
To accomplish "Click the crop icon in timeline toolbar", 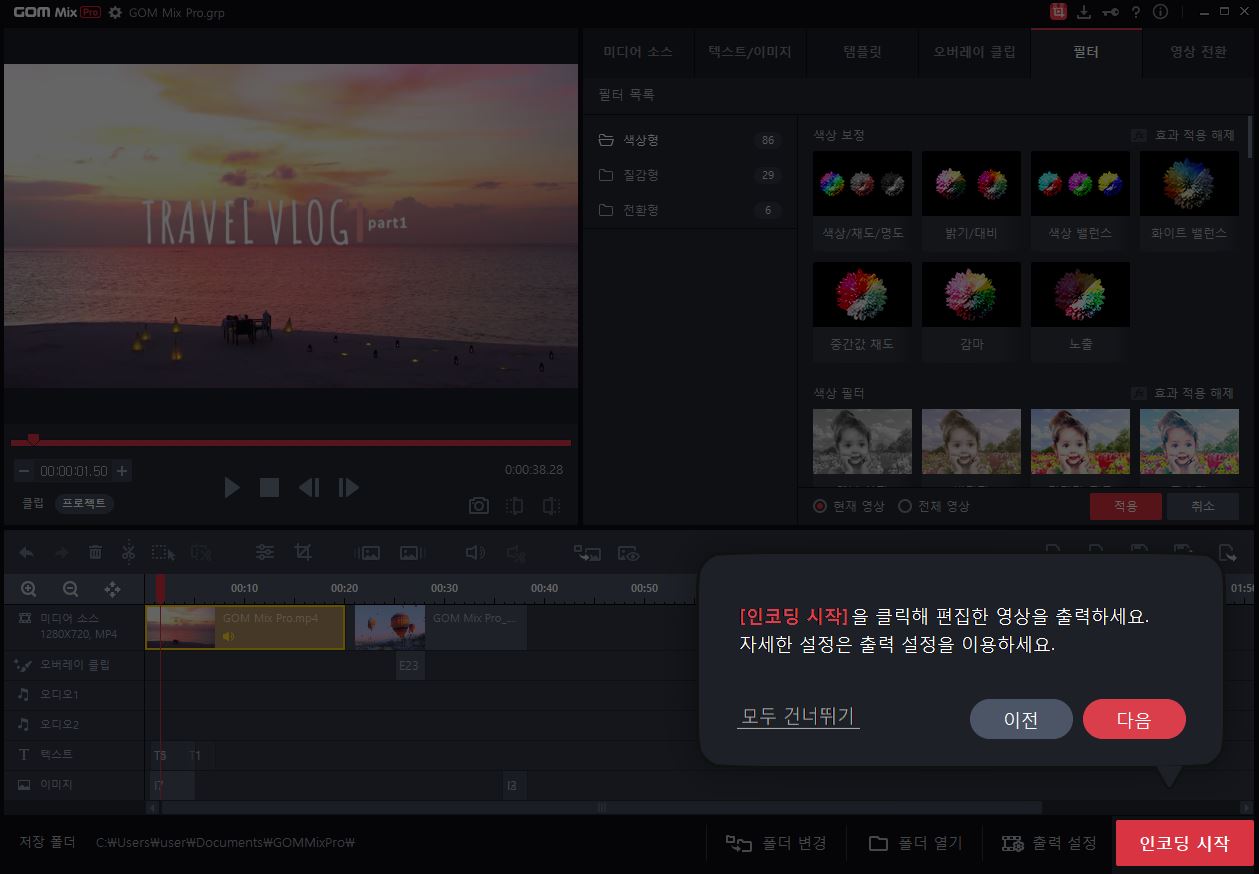I will [303, 552].
